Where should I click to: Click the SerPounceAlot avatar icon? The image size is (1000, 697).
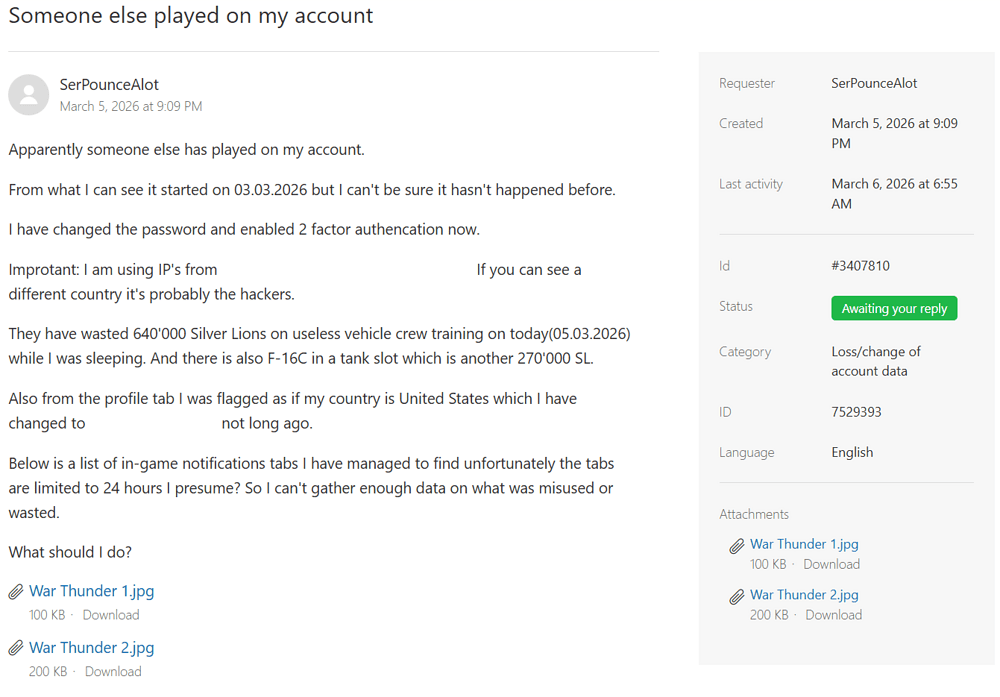[29, 95]
